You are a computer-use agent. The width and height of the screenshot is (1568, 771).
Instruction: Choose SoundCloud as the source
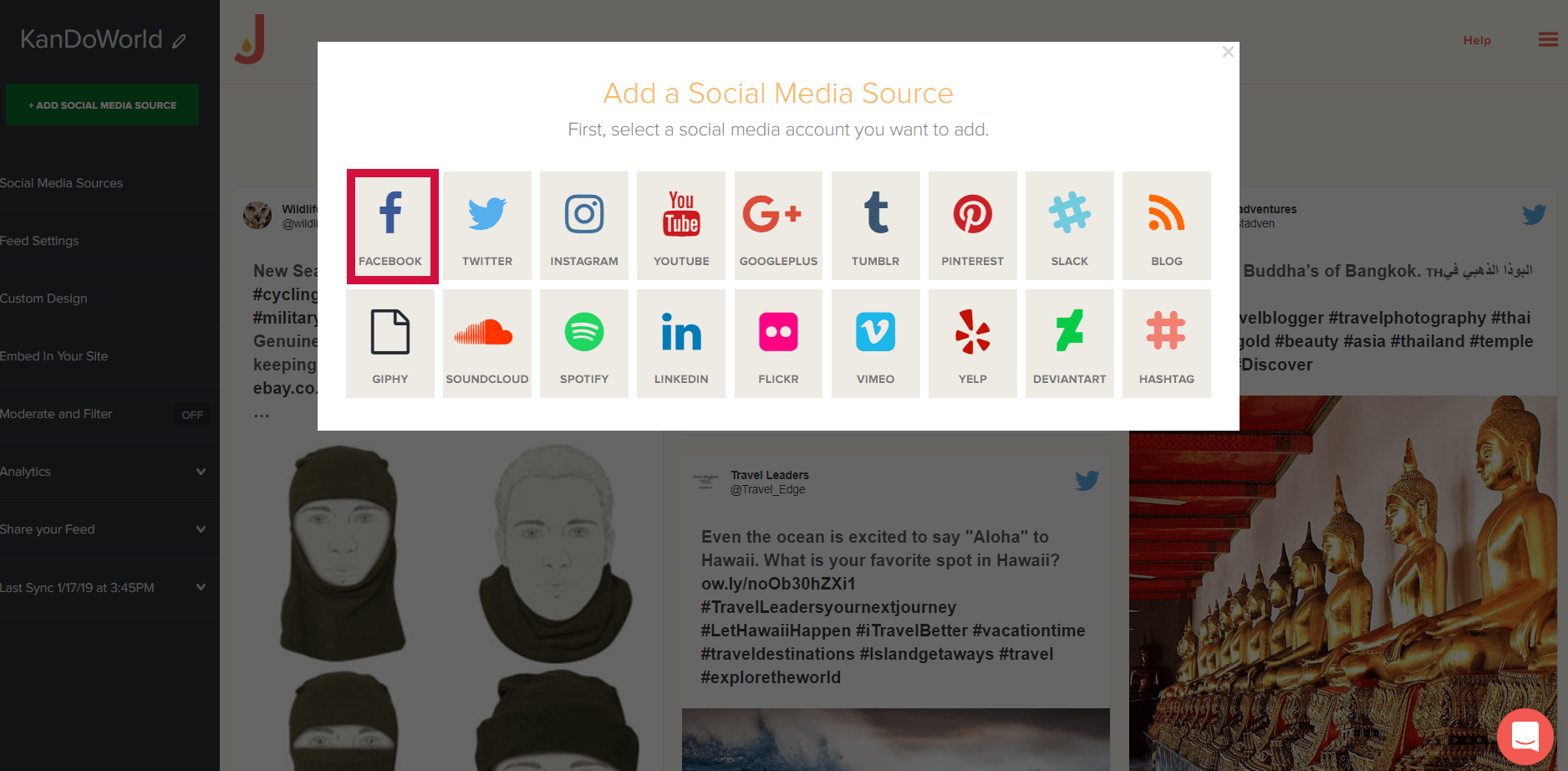[487, 344]
